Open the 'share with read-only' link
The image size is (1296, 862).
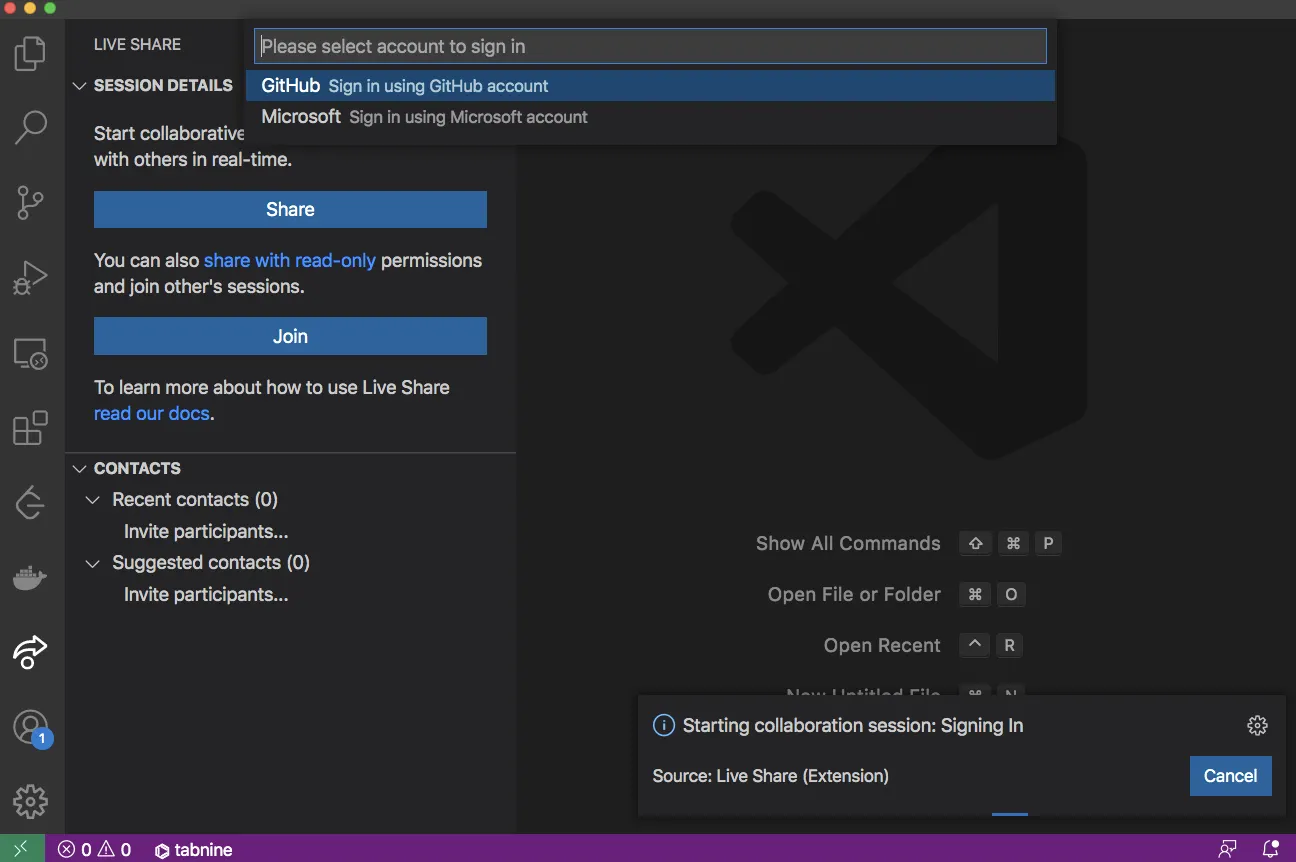[x=290, y=260]
